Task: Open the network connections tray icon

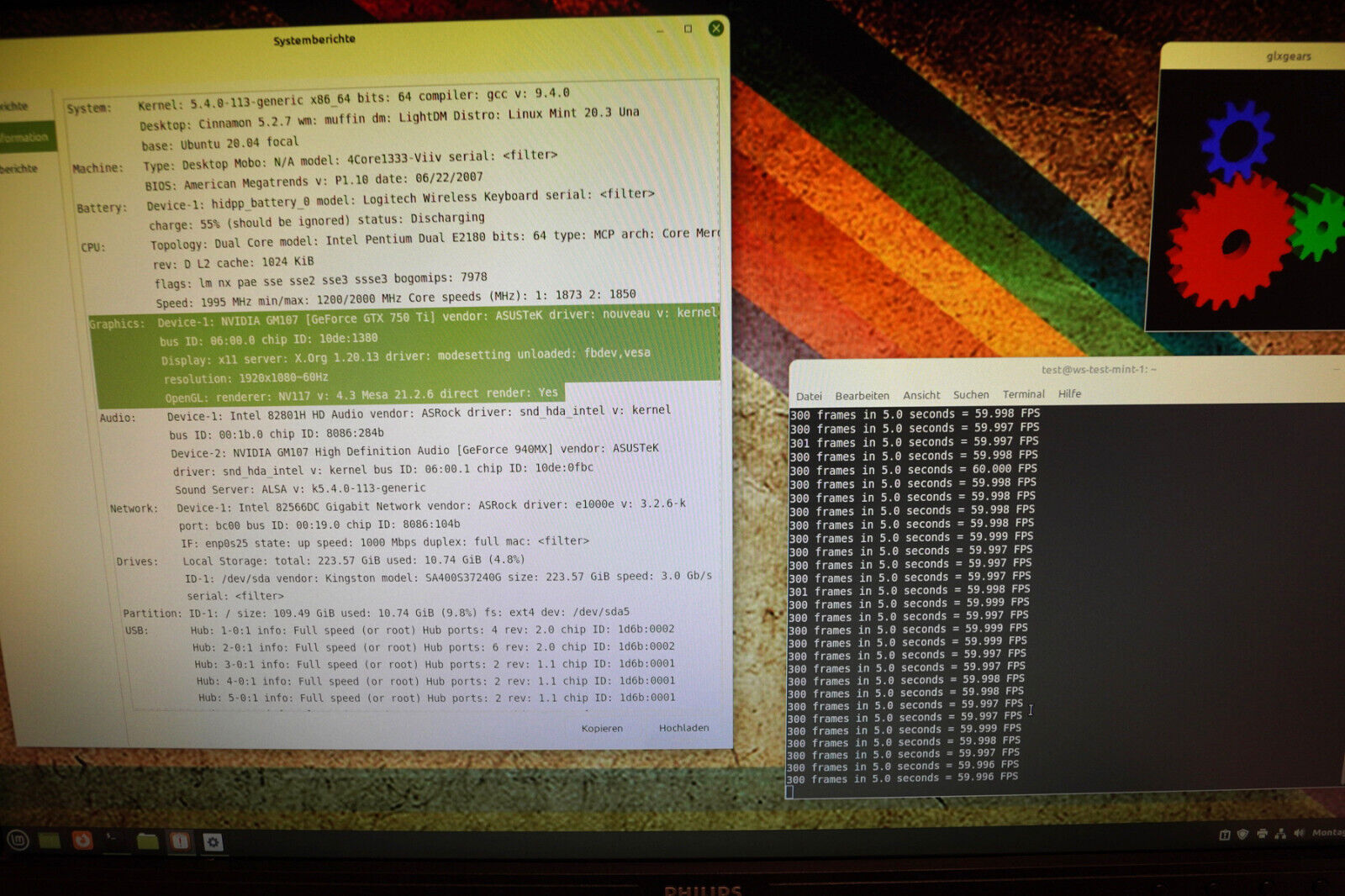Action: point(1280,834)
